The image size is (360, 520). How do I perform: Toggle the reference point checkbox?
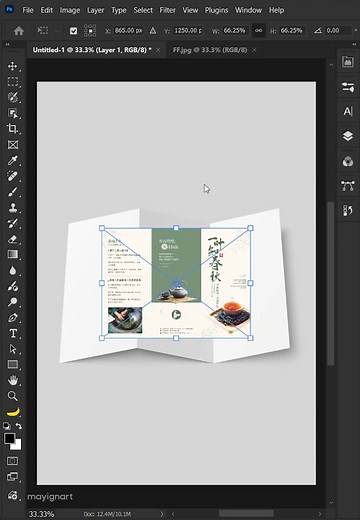click(x=73, y=31)
